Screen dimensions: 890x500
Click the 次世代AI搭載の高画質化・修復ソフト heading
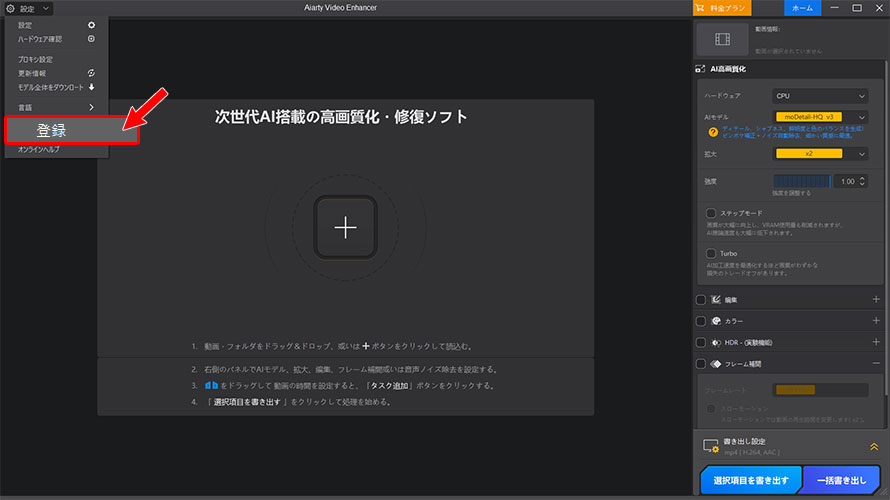341,117
